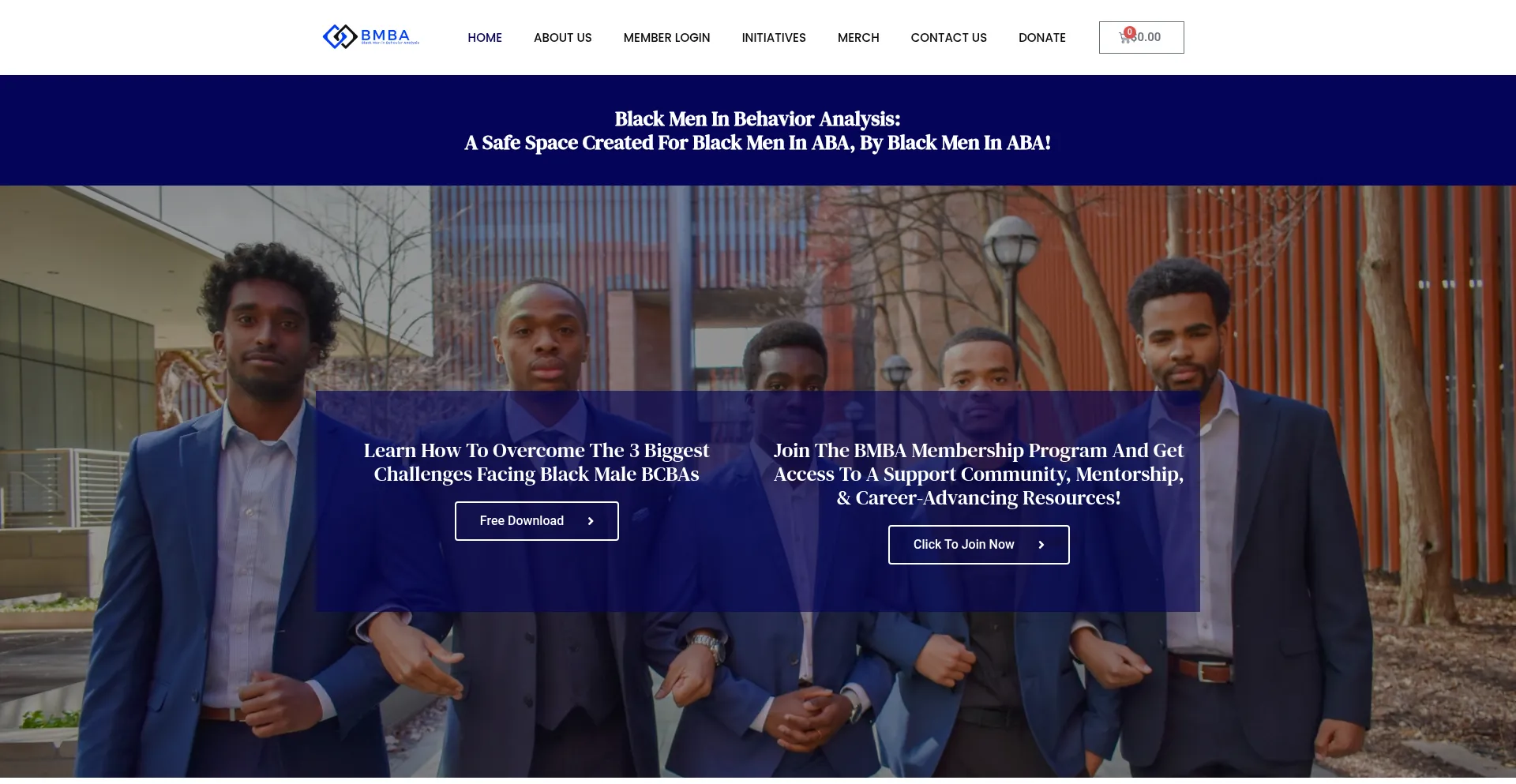
Task: Visit the MERCH store link
Action: (858, 37)
